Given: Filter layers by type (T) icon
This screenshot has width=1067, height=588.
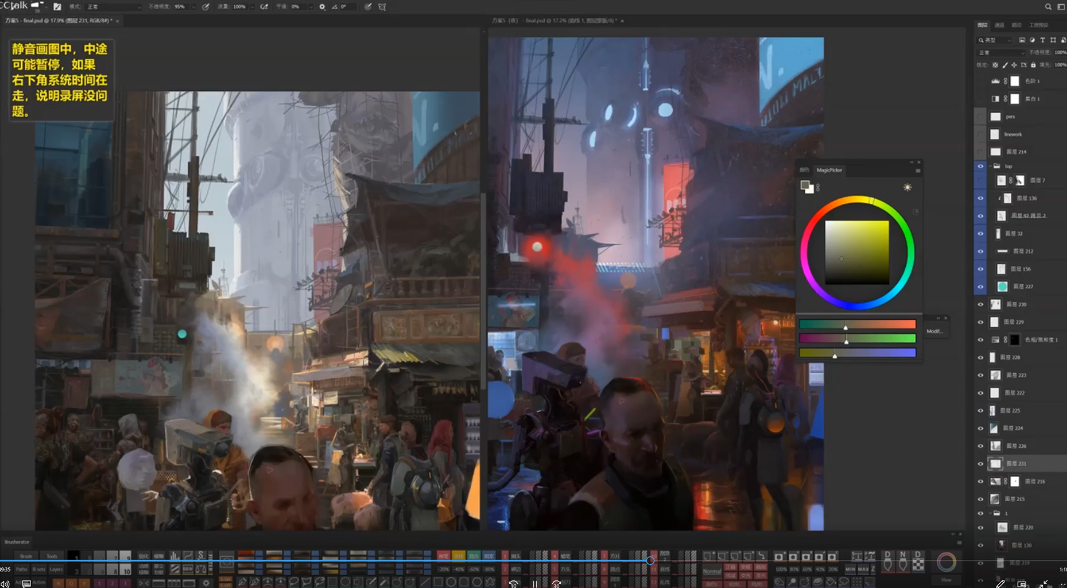Looking at the screenshot, I should [1043, 40].
